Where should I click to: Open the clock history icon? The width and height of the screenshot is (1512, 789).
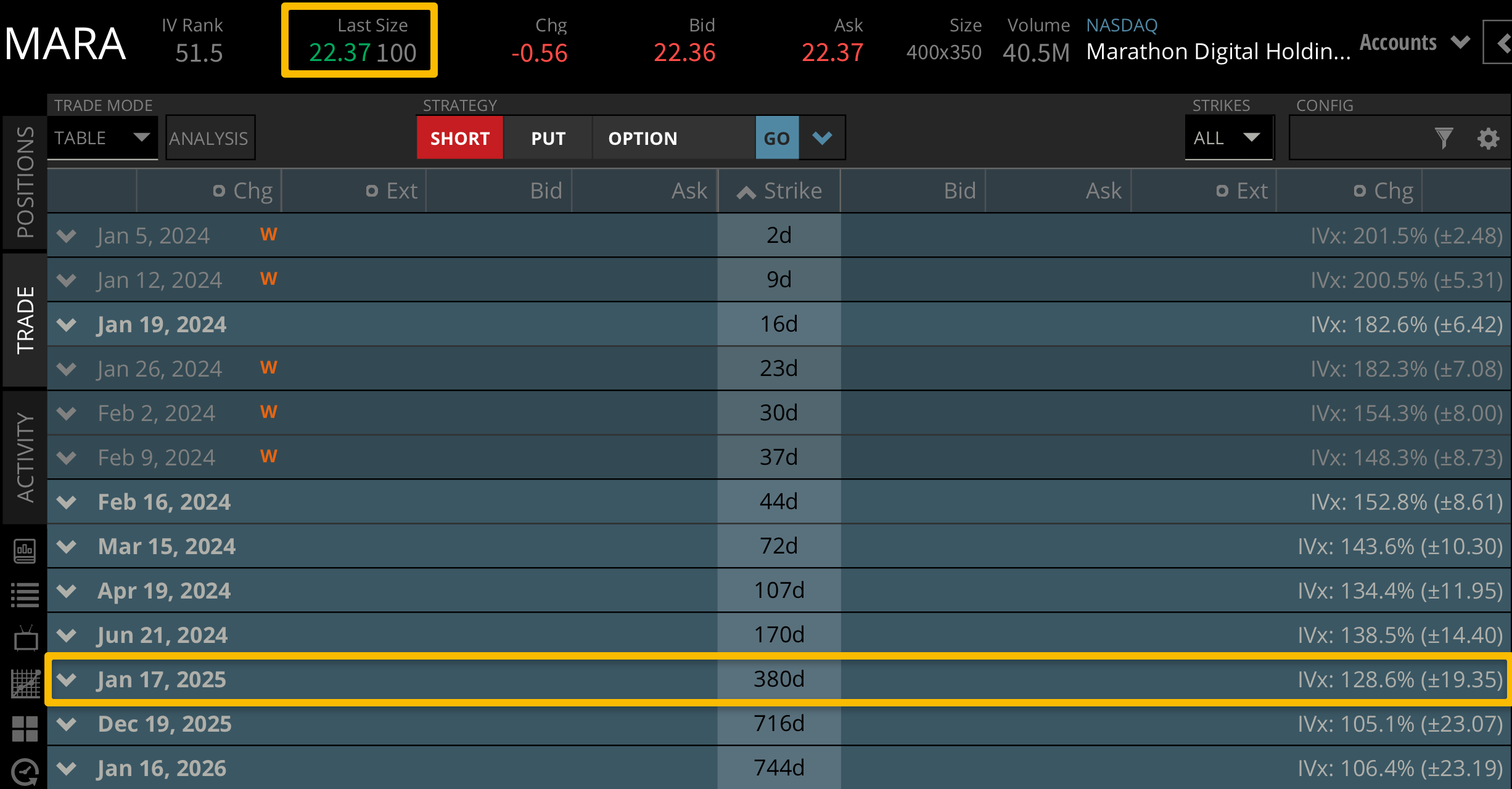(x=25, y=772)
